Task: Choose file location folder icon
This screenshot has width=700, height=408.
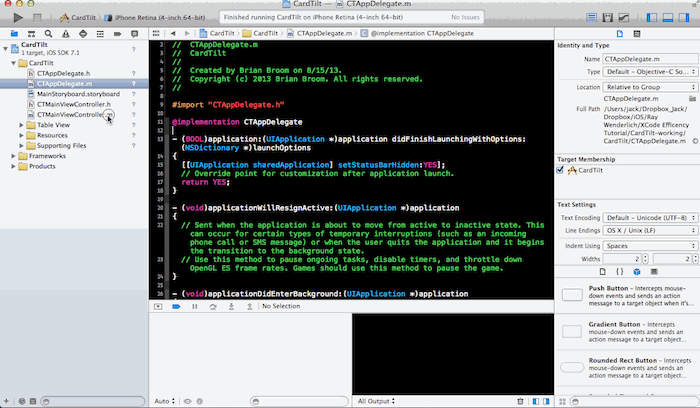Action: 692,99
